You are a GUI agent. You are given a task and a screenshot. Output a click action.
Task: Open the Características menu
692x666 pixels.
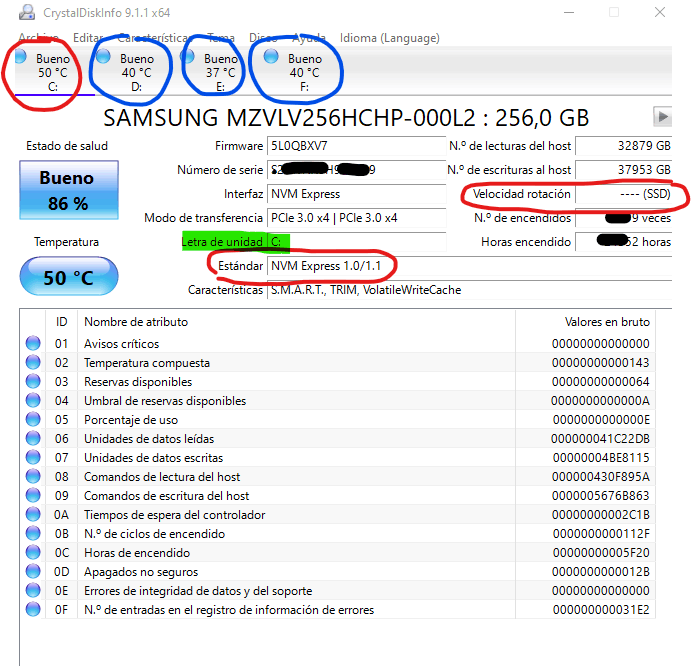click(155, 38)
